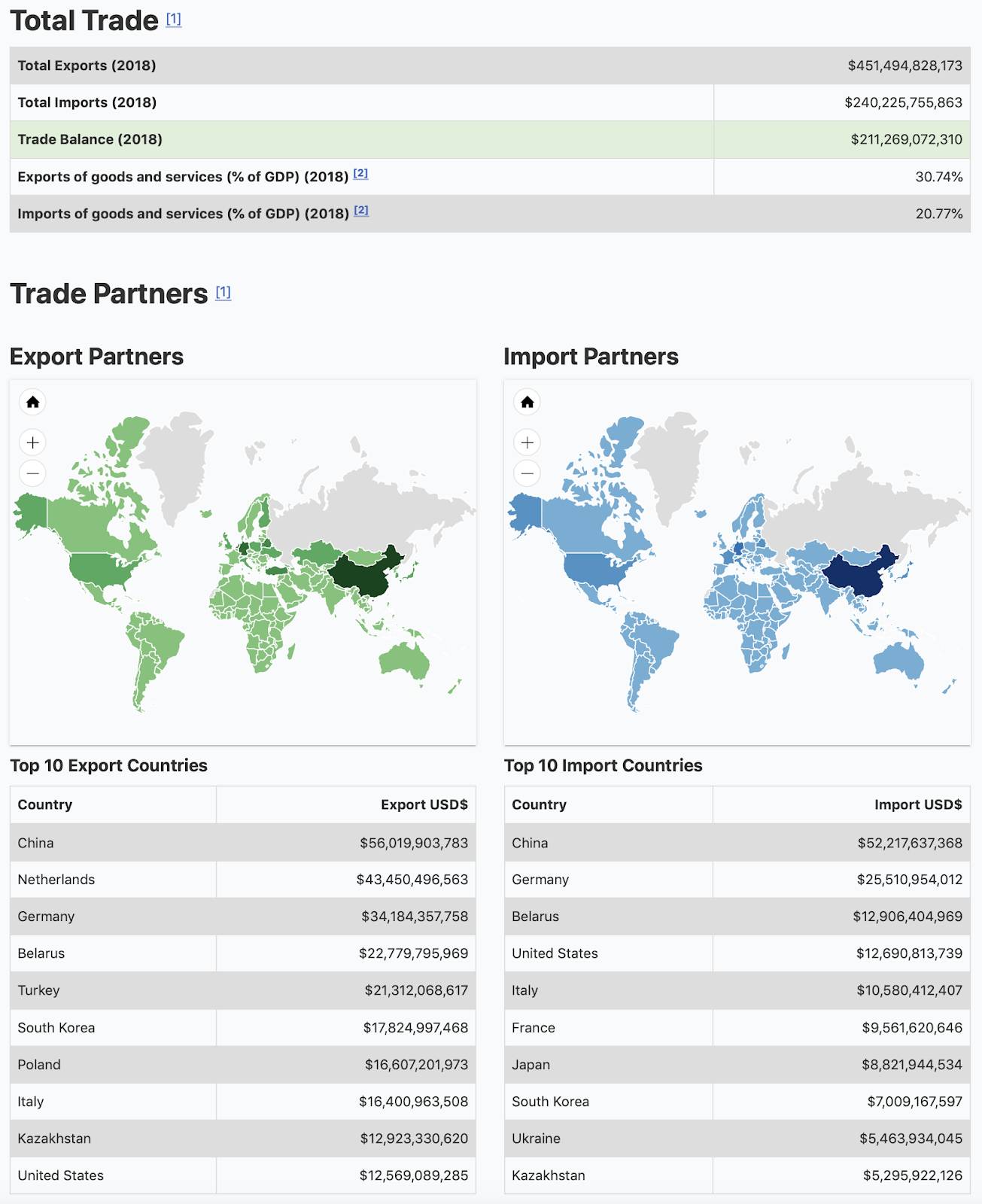Open footnote [2] beside Exports of goods
Screen dimensions: 982x1204
click(x=361, y=173)
